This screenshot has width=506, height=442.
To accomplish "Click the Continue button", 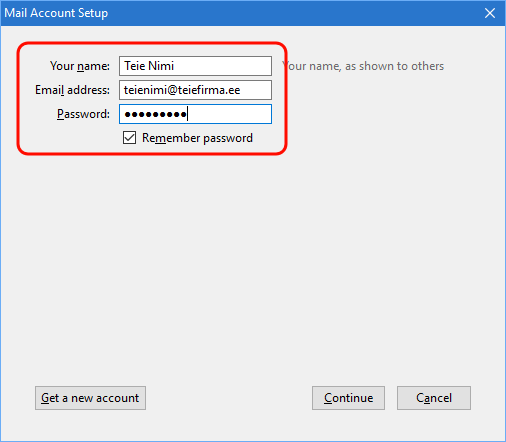I will coord(348,398).
